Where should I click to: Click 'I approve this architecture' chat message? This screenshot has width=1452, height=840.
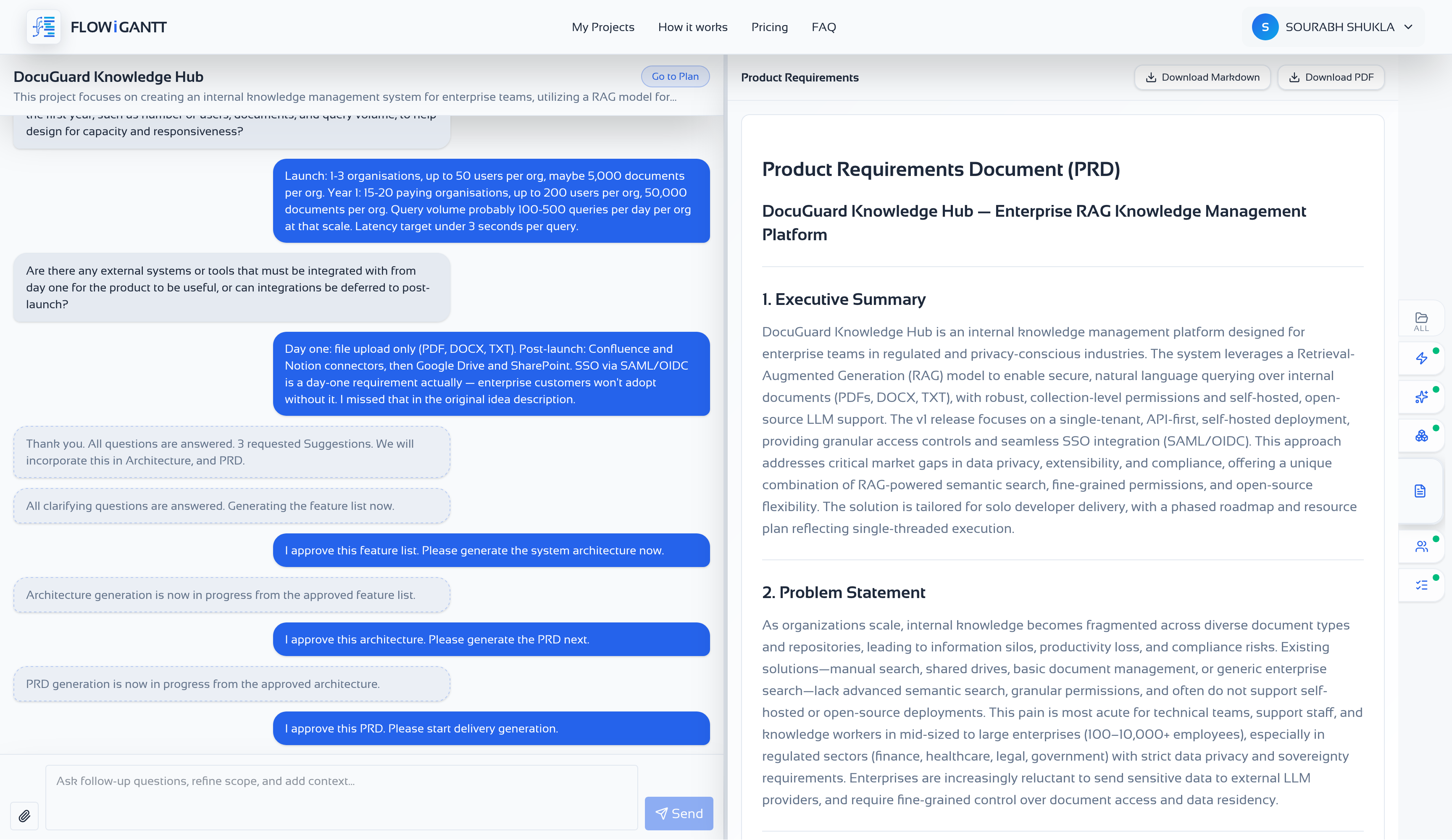tap(491, 640)
